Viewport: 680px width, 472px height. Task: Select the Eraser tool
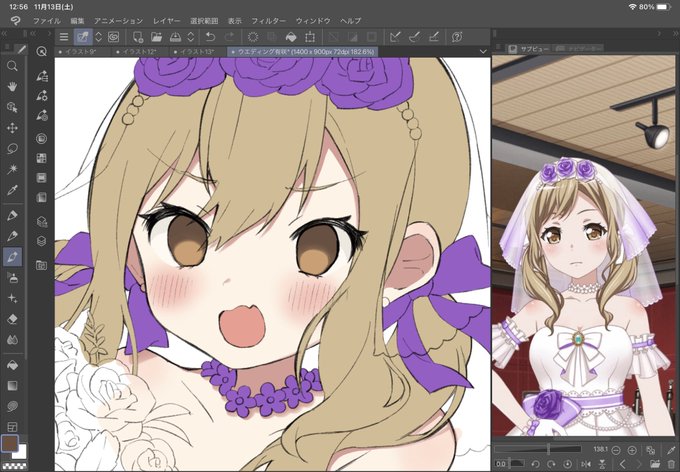pyautogui.click(x=12, y=319)
